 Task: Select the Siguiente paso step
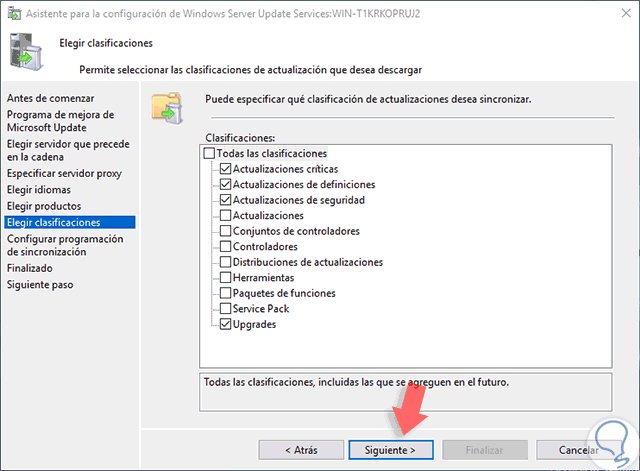click(x=40, y=284)
